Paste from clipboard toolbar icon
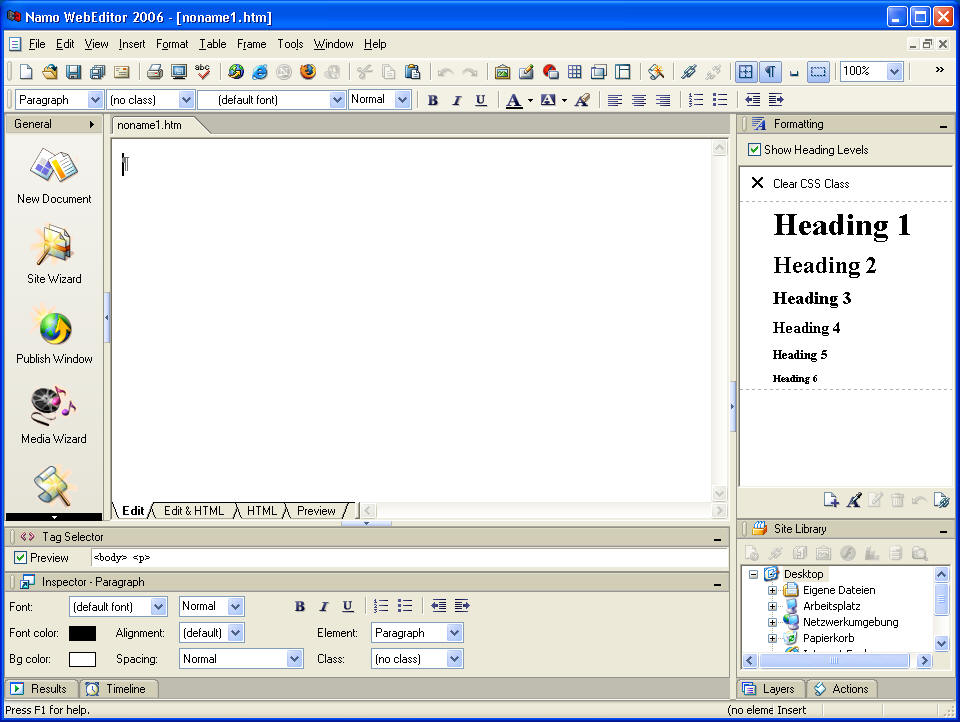Image resolution: width=960 pixels, height=722 pixels. [x=413, y=72]
